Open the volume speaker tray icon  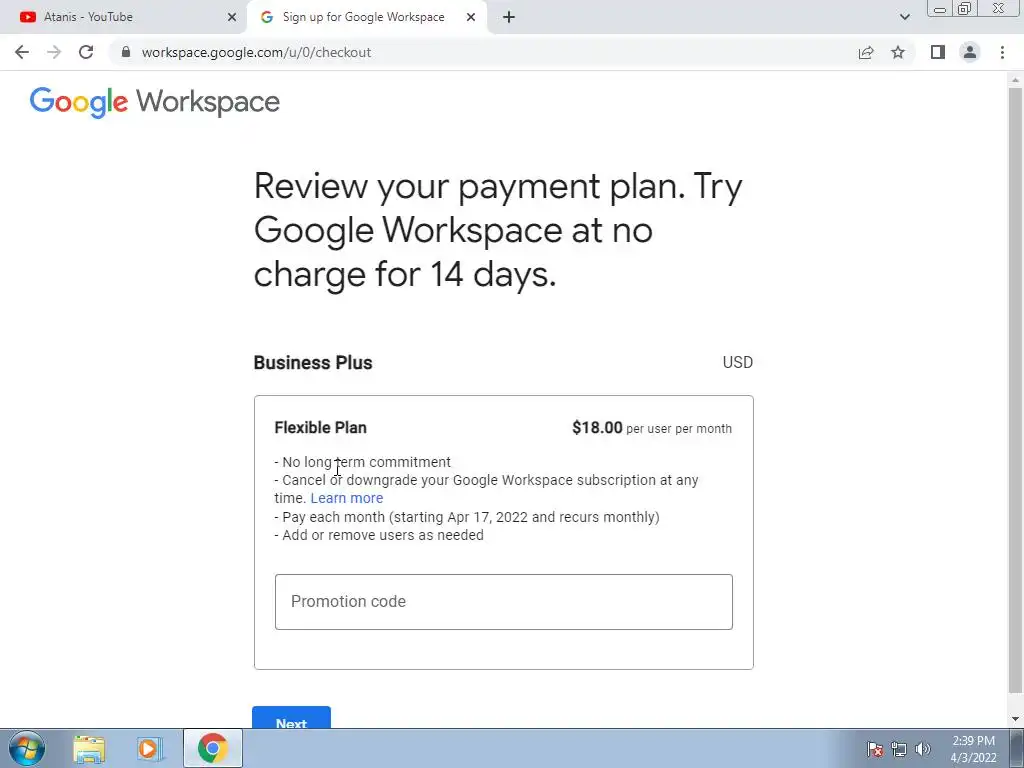click(x=922, y=748)
